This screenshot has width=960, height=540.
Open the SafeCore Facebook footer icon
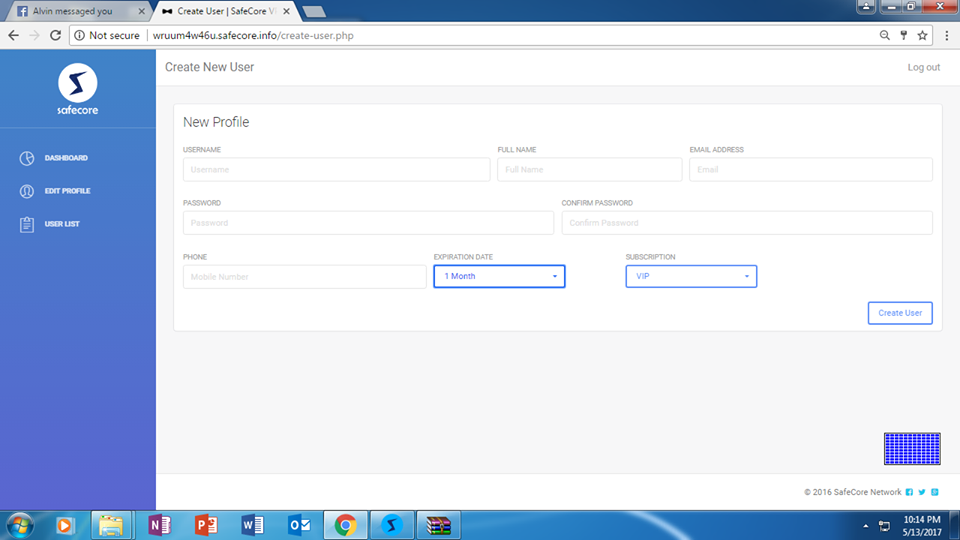click(x=909, y=492)
